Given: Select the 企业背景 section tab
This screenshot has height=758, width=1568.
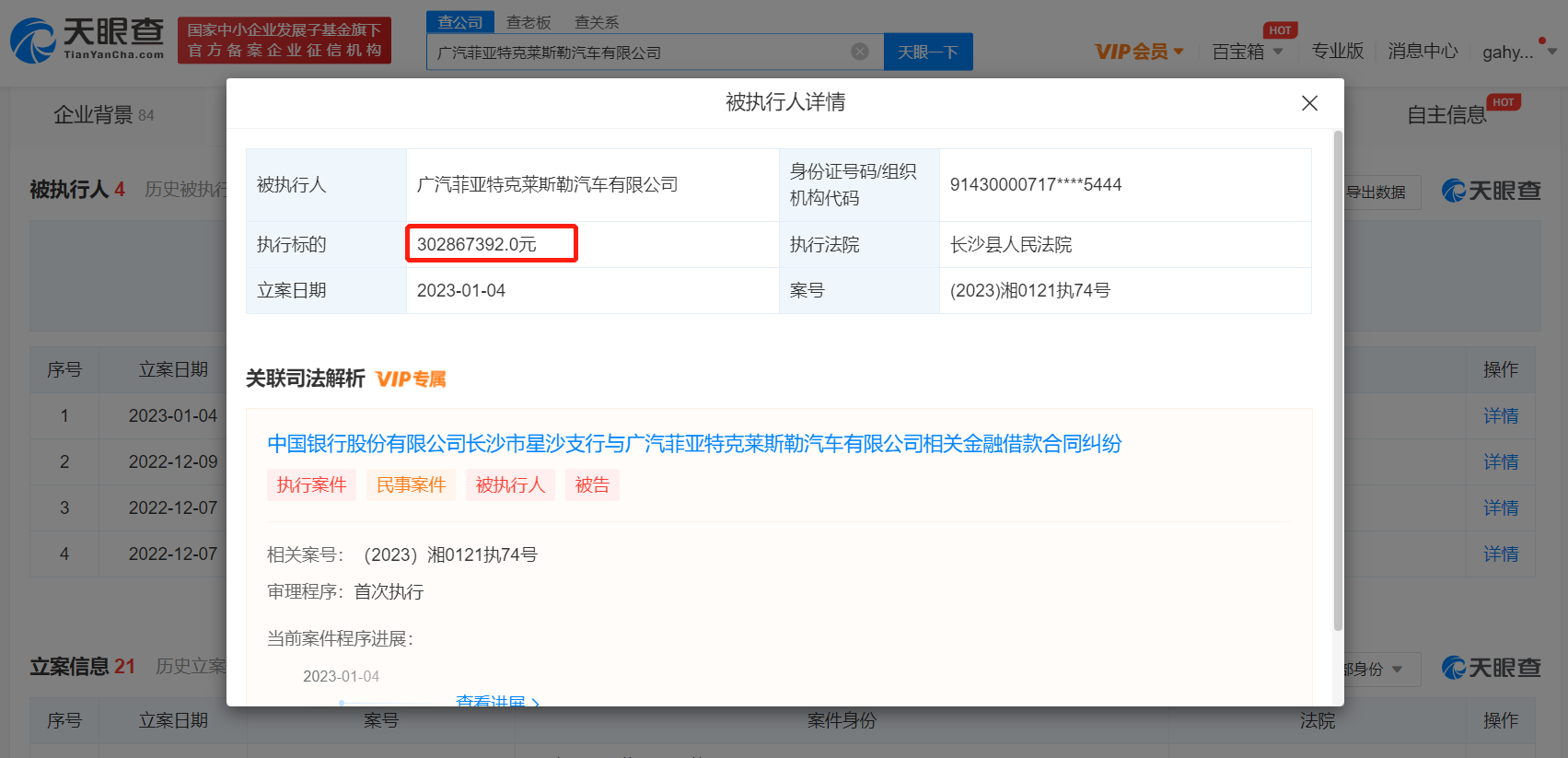Looking at the screenshot, I should coord(104,115).
